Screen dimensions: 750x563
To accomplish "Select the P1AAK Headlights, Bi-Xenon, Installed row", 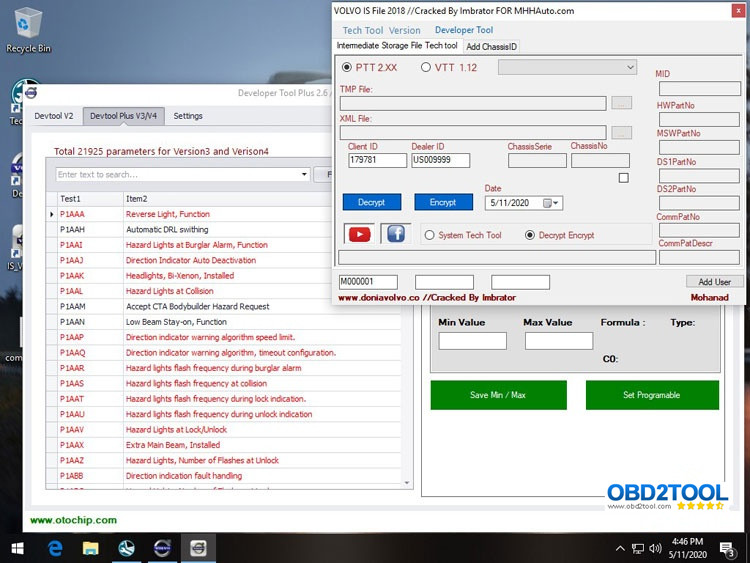I will click(223, 276).
